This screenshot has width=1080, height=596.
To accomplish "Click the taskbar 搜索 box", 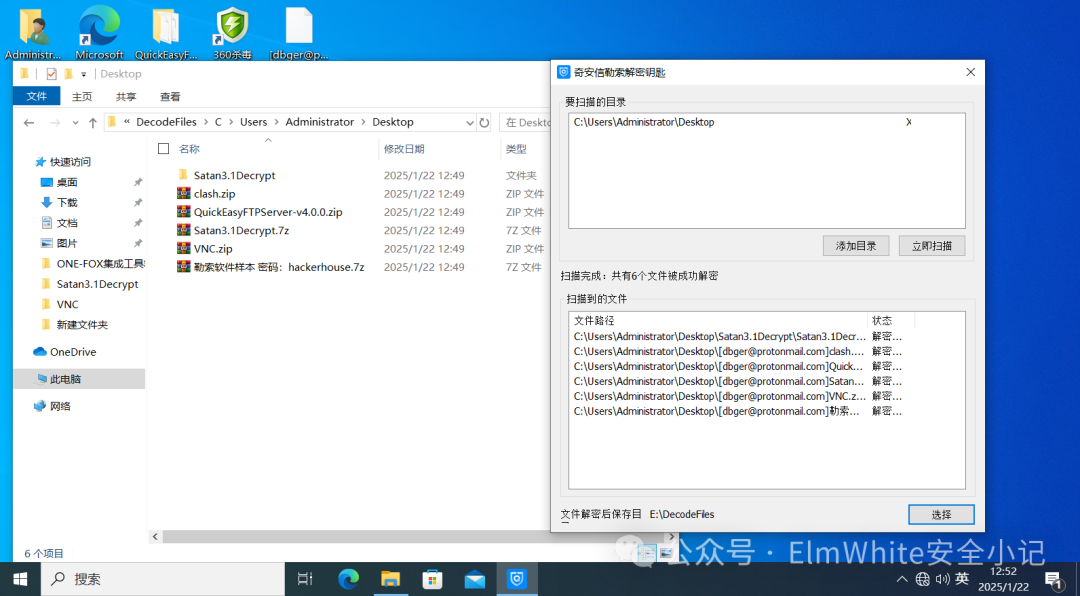I will pos(163,579).
